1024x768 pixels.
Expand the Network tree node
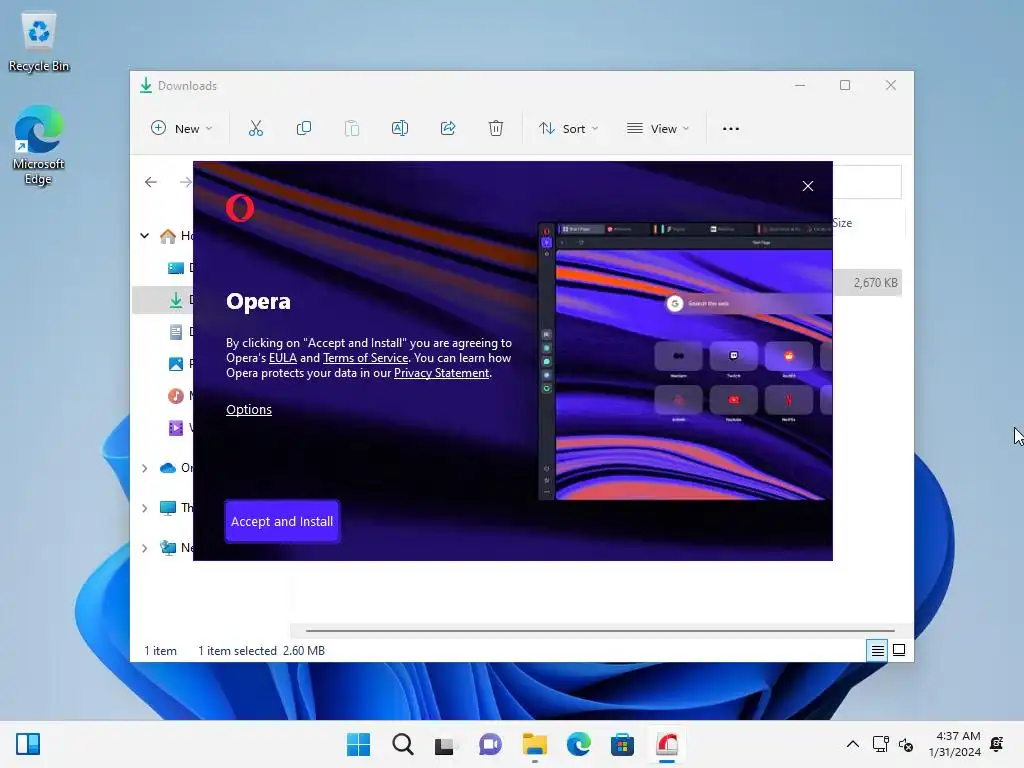(145, 548)
